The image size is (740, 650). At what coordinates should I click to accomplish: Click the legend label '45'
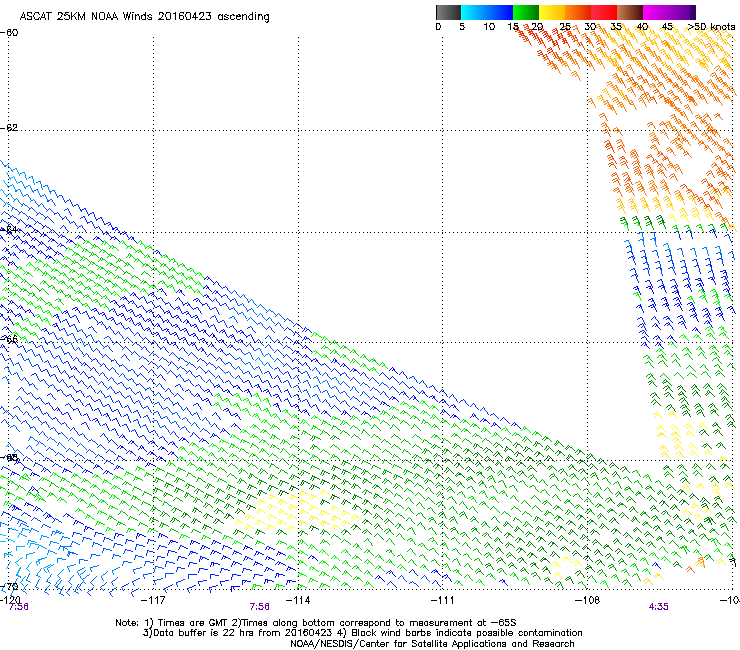coord(667,26)
